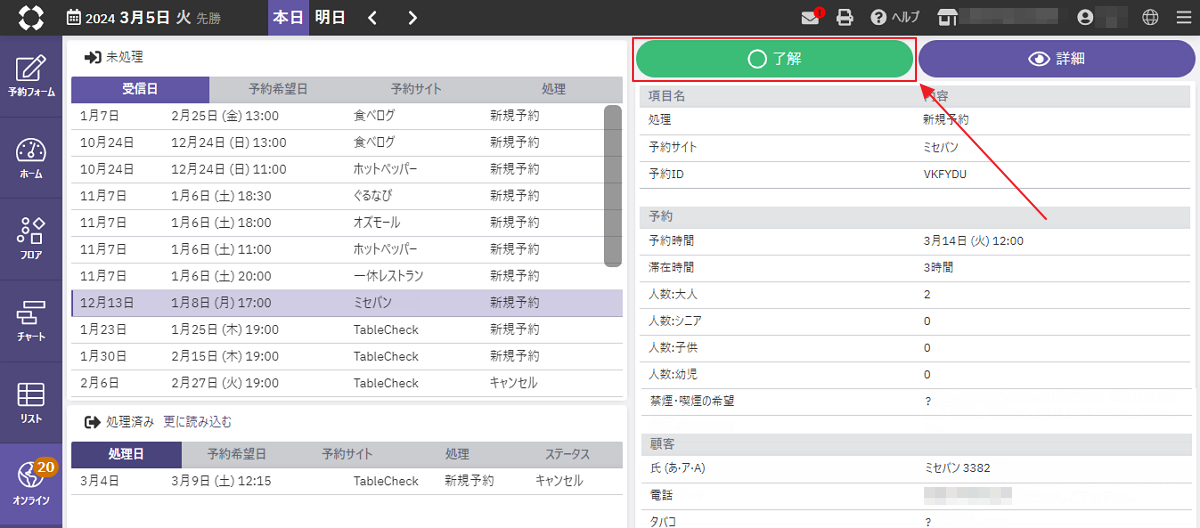Open the hamburger menu at top right
1200x528 pixels.
click(1183, 18)
